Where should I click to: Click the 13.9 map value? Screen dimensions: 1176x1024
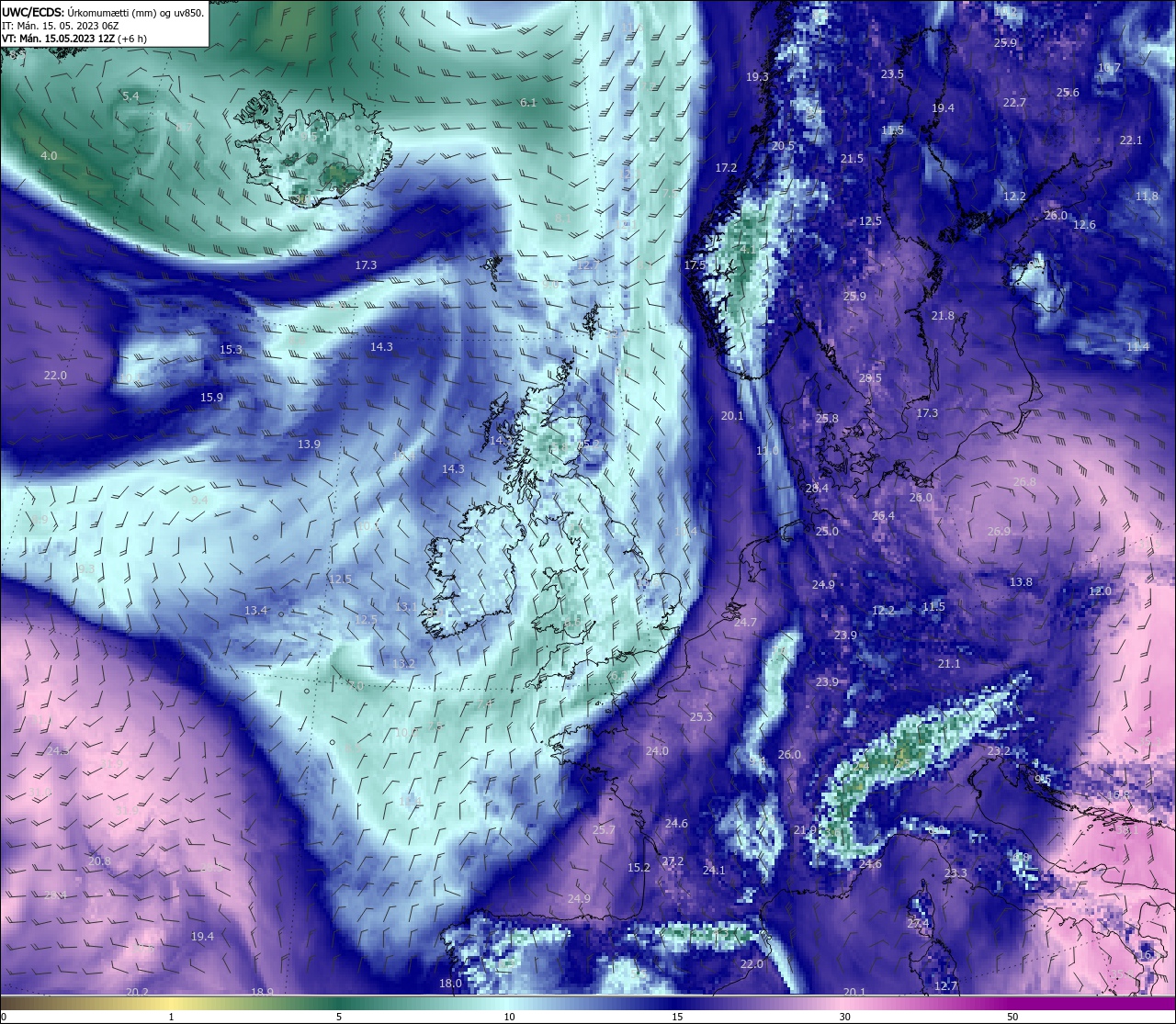tap(309, 444)
